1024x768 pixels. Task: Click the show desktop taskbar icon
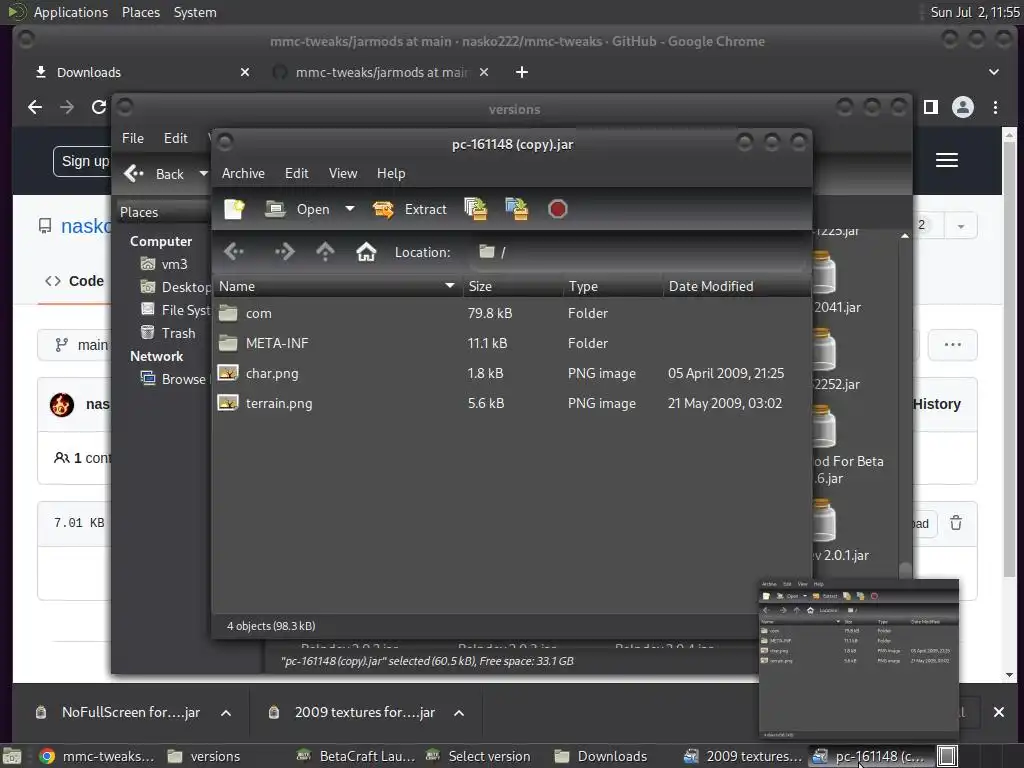(12, 756)
